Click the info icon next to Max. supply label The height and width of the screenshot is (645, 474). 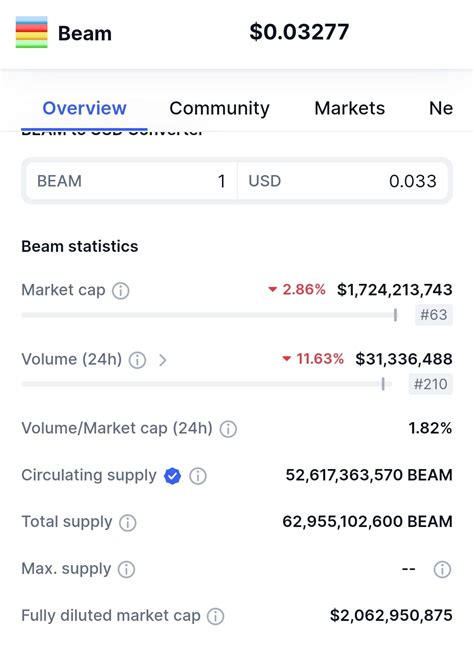tap(126, 570)
